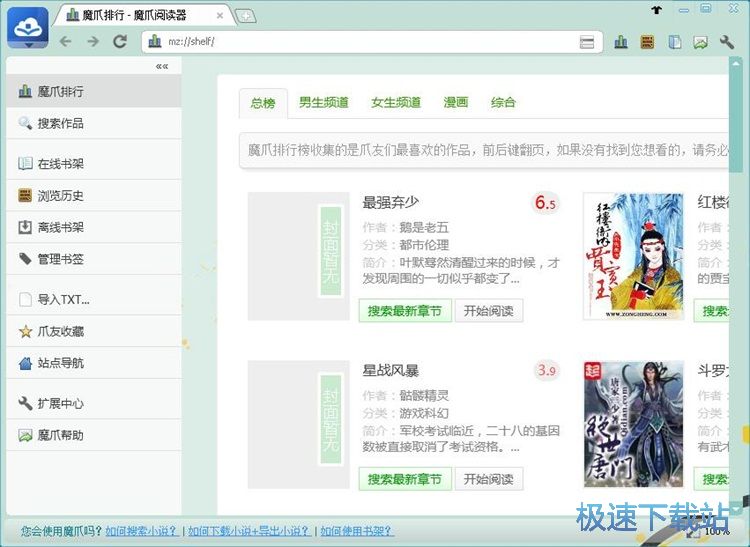Go back with the left arrow icon

(66, 42)
